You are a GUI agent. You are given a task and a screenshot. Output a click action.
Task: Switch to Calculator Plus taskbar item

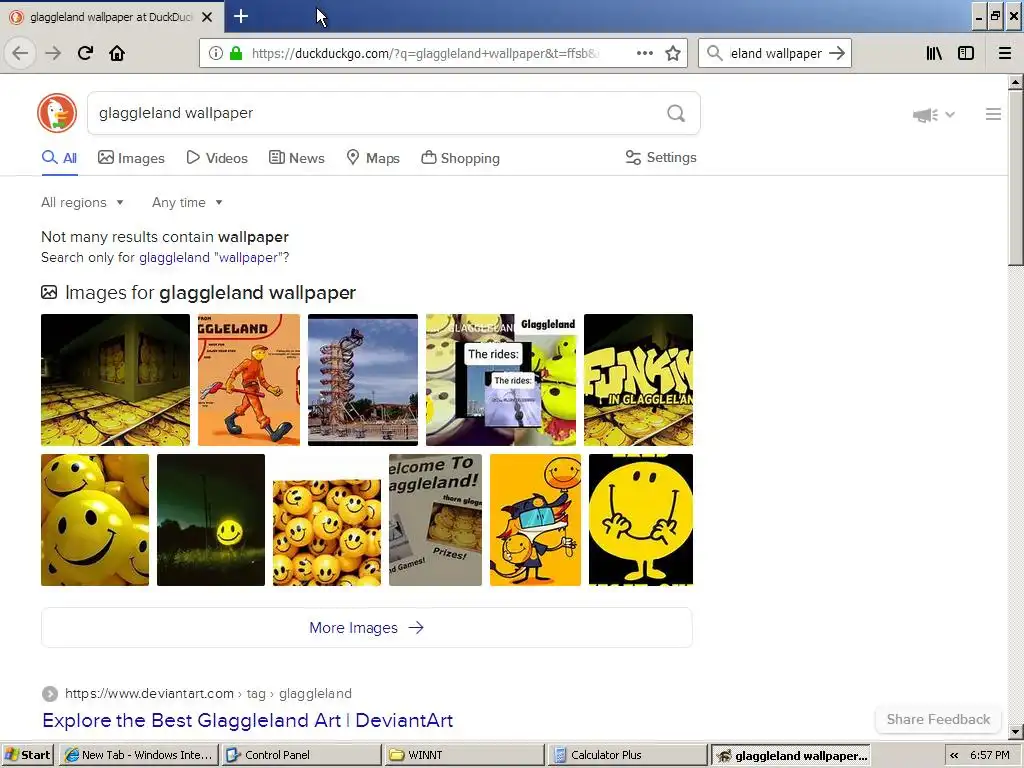628,755
